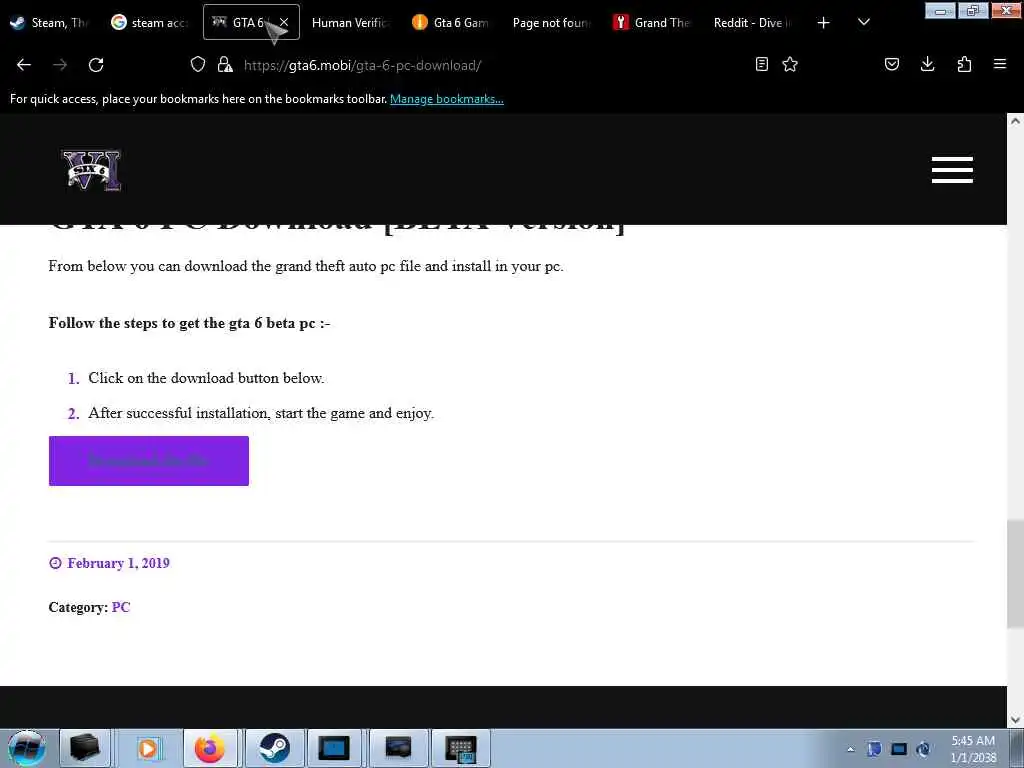Viewport: 1024px width, 768px height.
Task: Close the GTA 6 tab
Action: coord(284,22)
